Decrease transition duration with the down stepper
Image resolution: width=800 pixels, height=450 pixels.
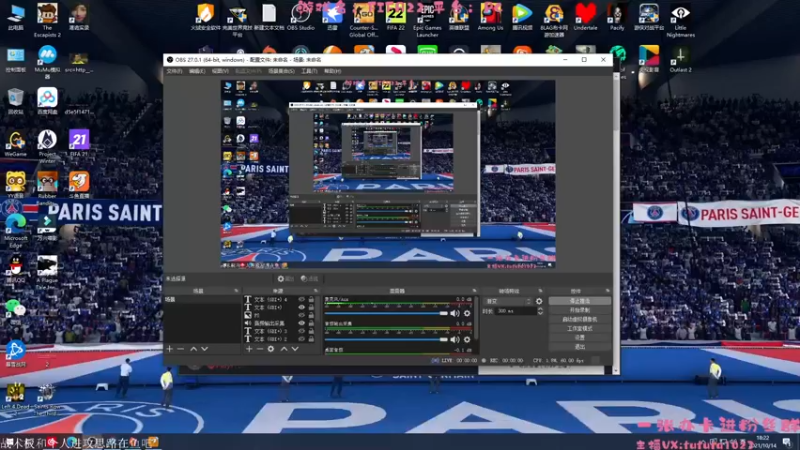click(540, 313)
